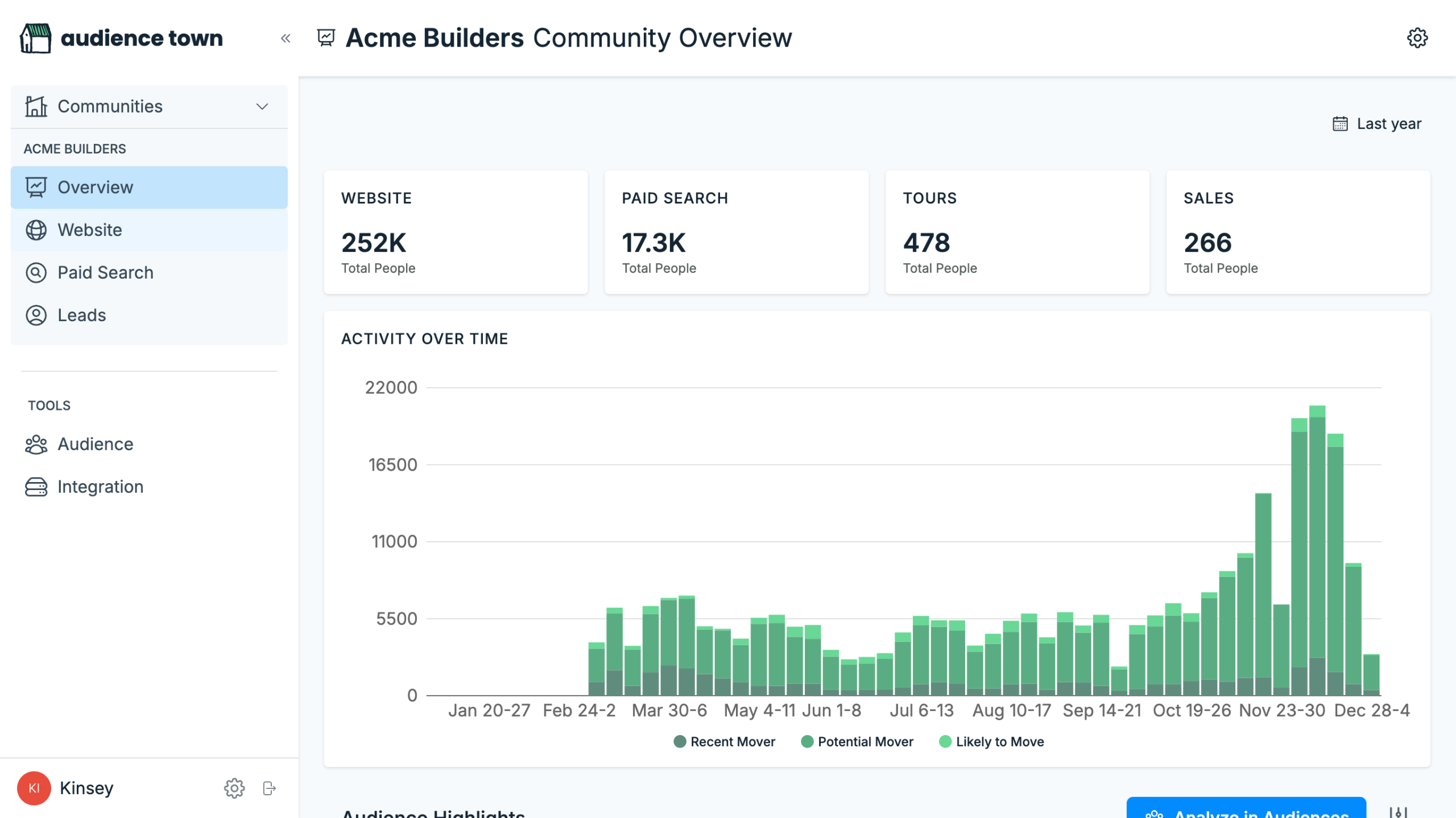
Task: Collapse the sidebar with double-chevron icon
Action: click(x=286, y=39)
